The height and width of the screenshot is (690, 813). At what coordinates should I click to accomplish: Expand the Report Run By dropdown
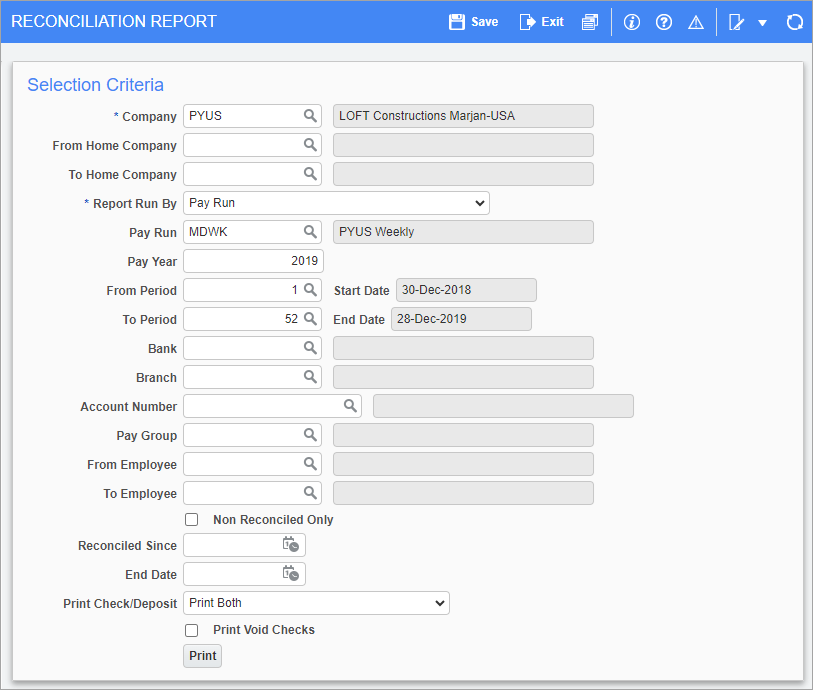(336, 203)
